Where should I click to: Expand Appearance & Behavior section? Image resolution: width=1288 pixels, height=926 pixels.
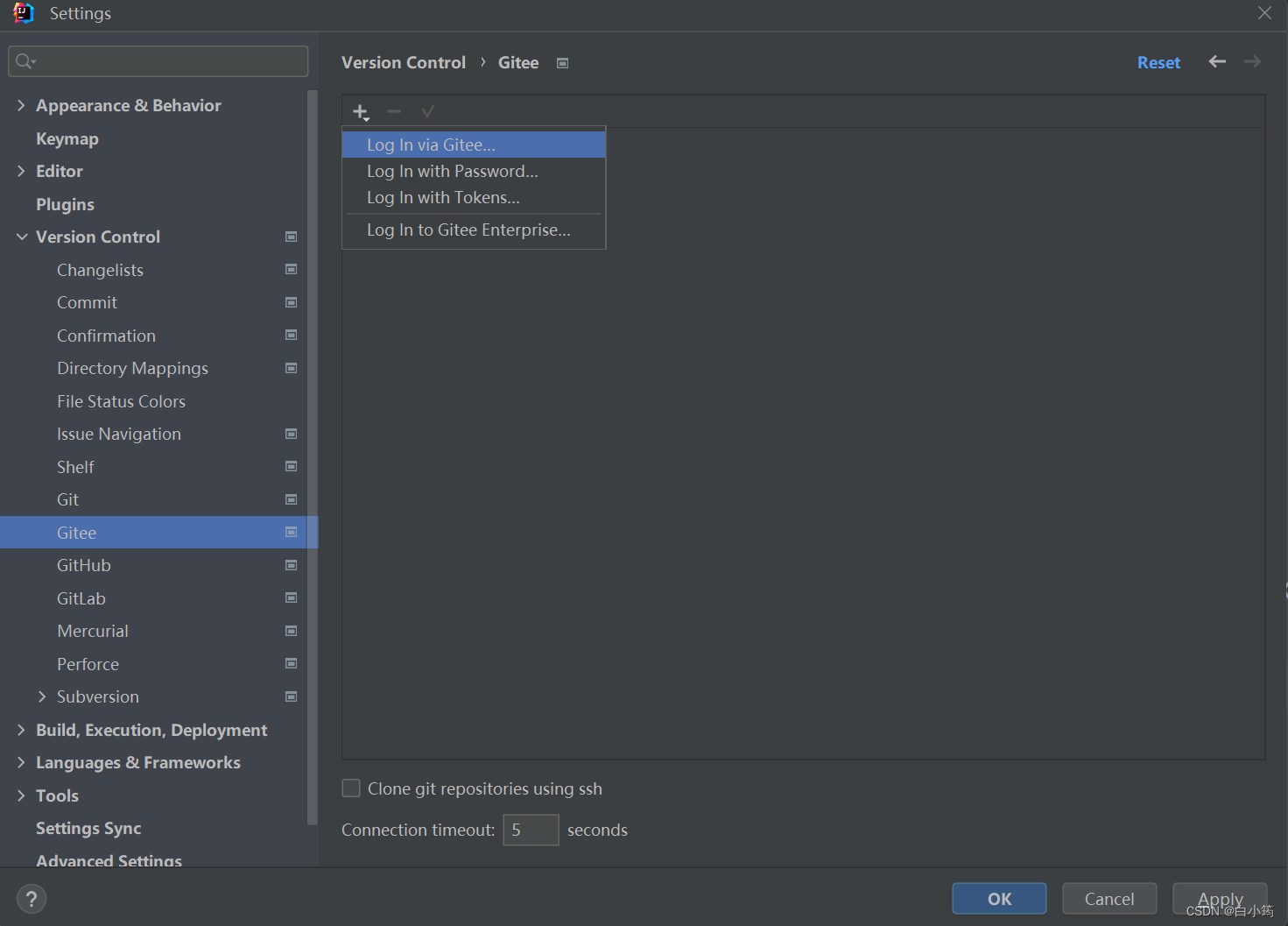[21, 105]
